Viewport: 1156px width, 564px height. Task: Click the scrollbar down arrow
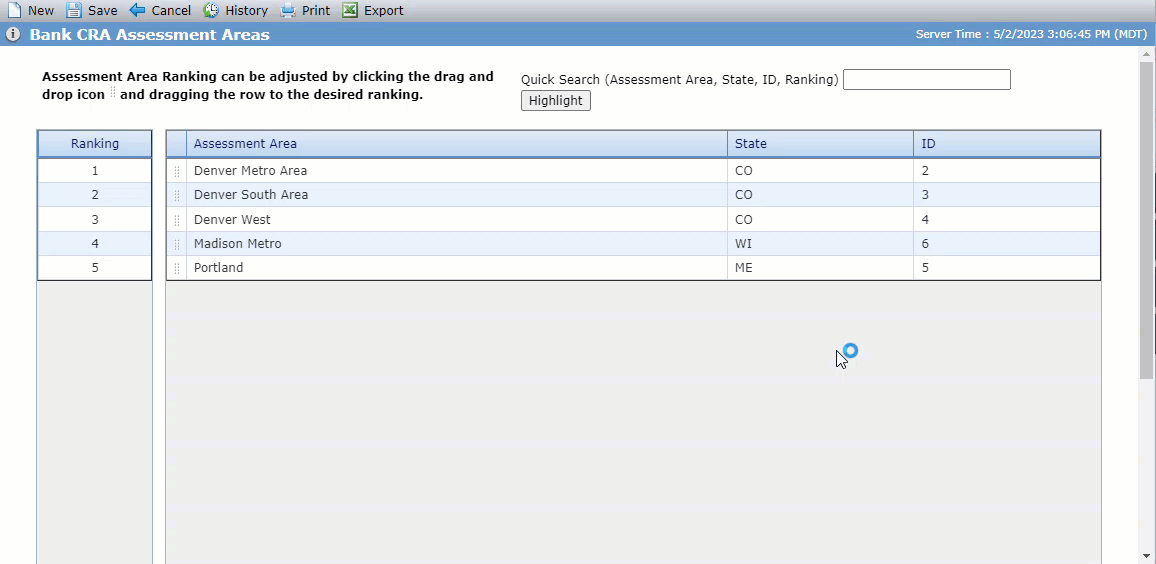[x=1147, y=555]
